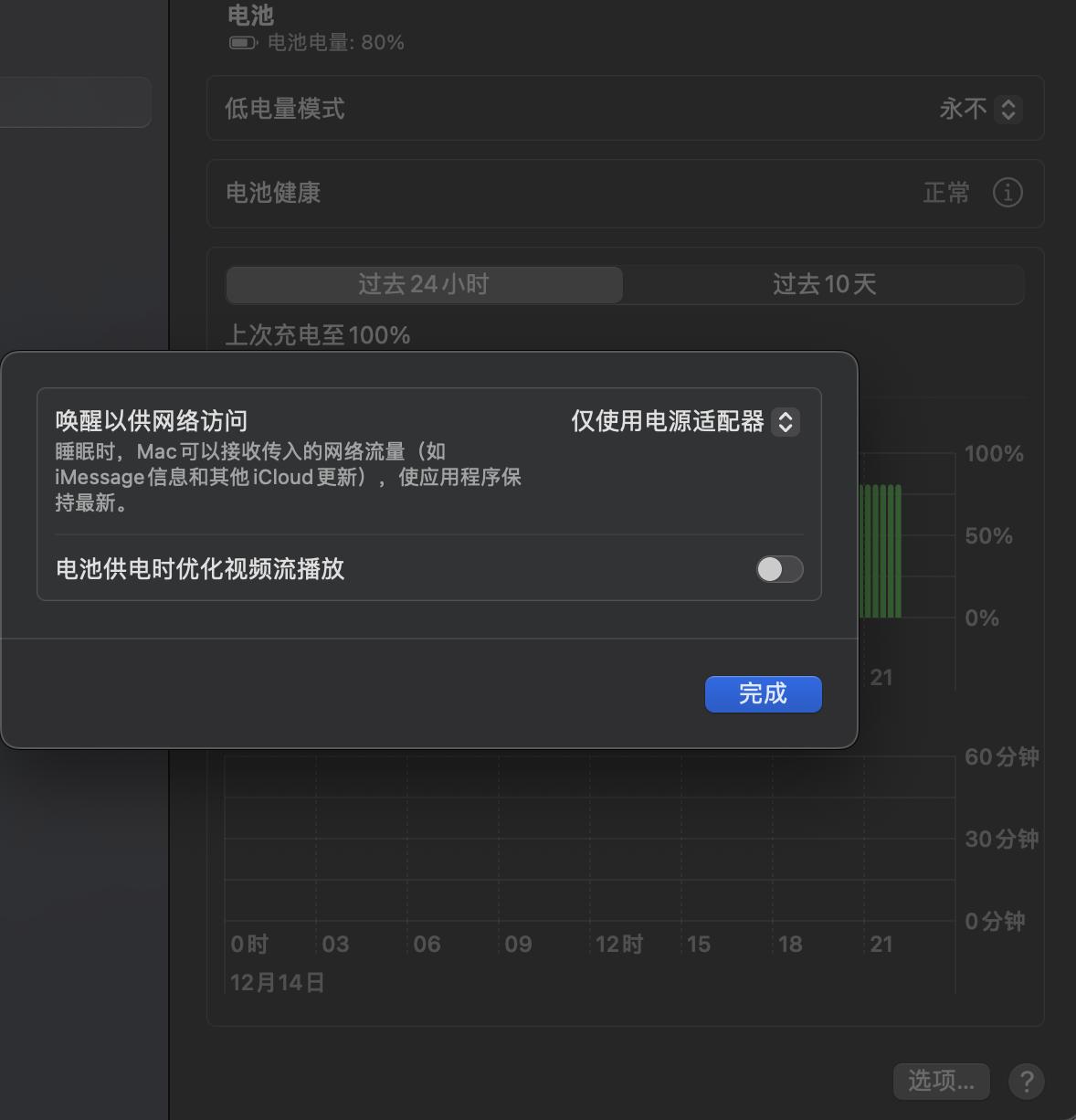Click the chevron icon beside 仅使用电源适配器
Viewport: 1076px width, 1120px height.
click(786, 422)
